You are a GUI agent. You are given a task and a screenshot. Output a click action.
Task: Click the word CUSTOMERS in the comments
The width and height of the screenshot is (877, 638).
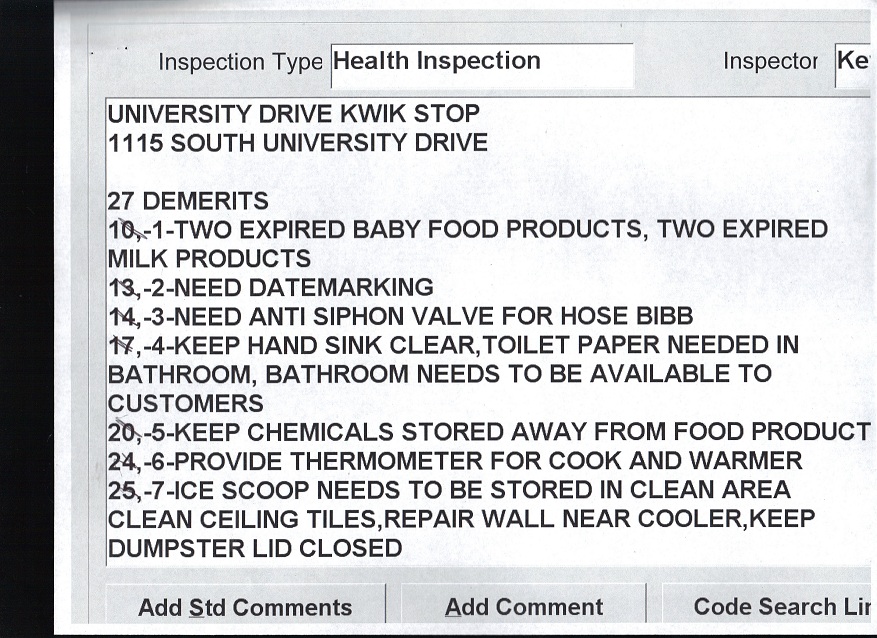click(186, 404)
